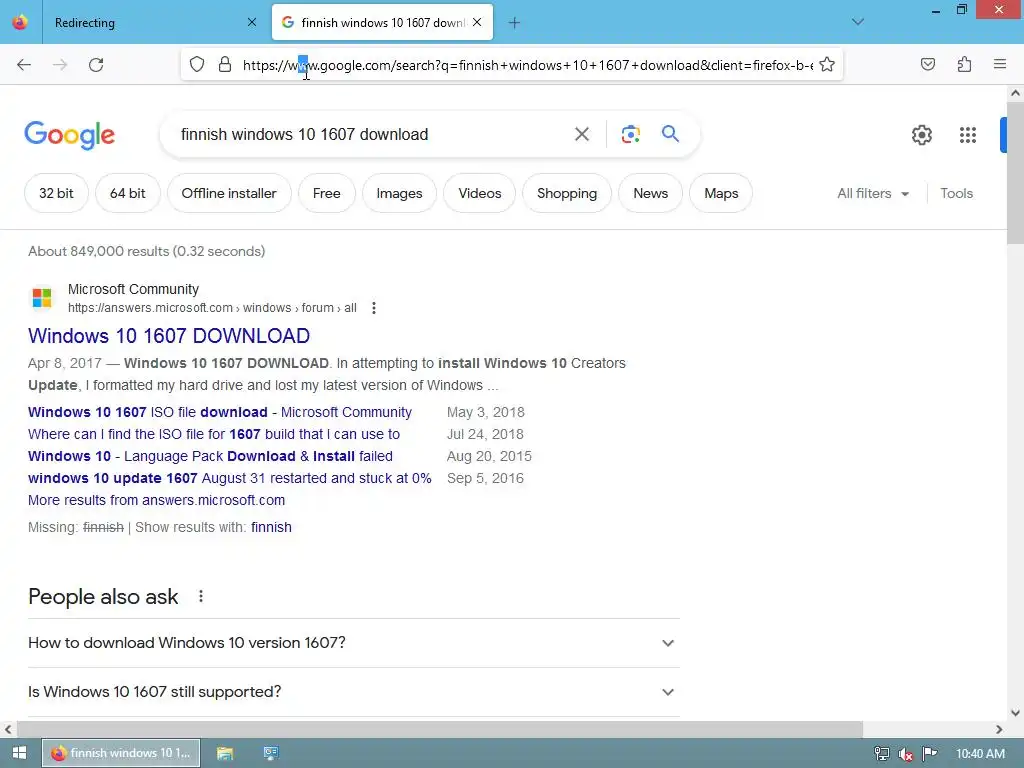The image size is (1024, 768).
Task: Select the Free filter chip
Action: pos(327,193)
